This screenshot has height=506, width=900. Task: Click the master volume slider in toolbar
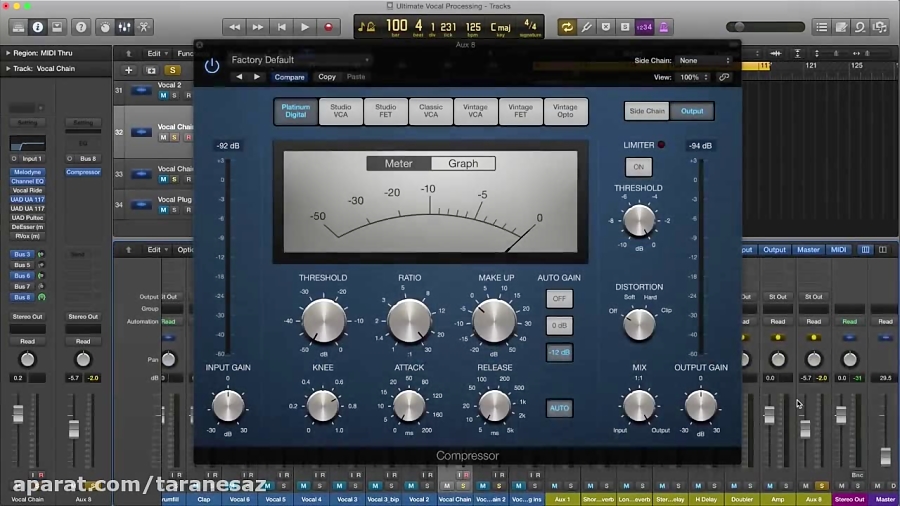(x=765, y=27)
